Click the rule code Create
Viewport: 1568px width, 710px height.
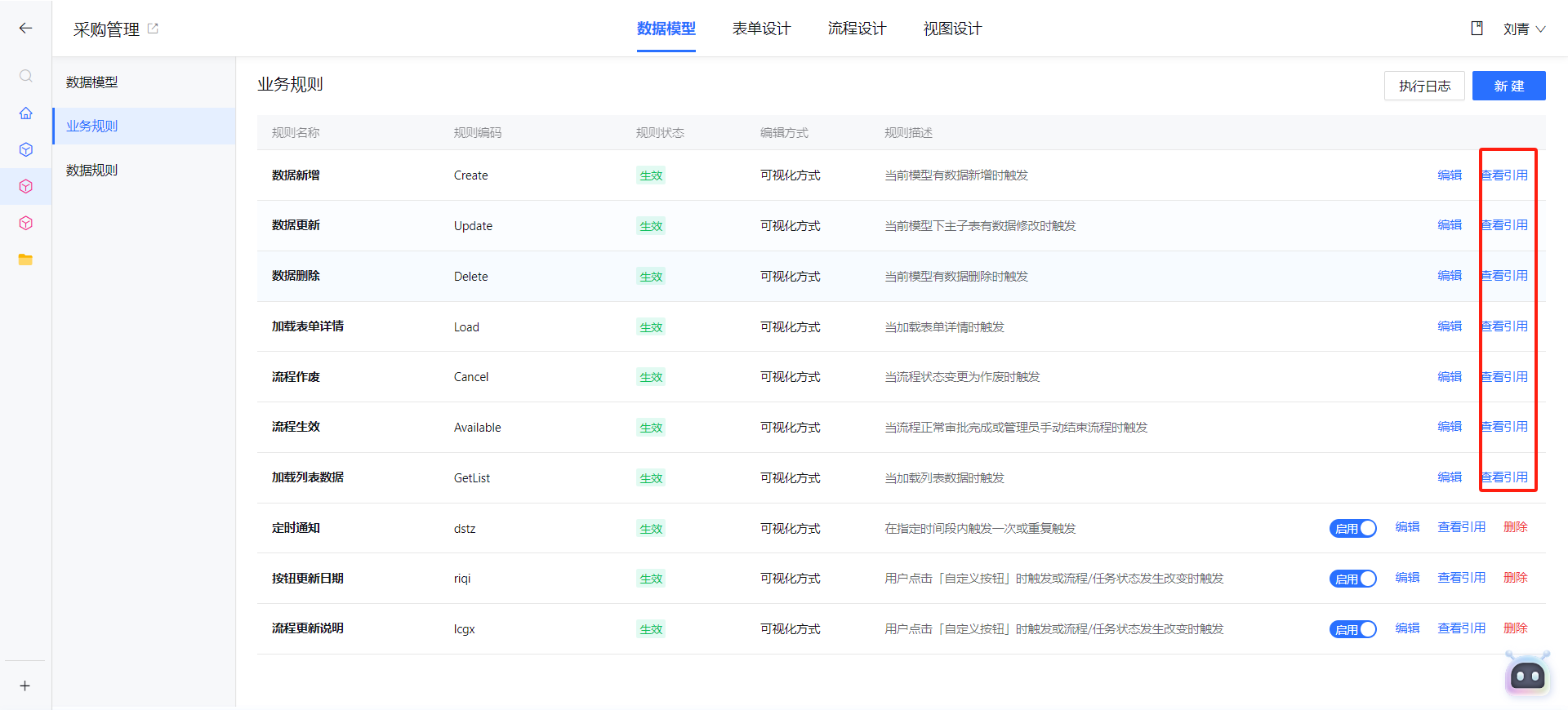point(471,175)
